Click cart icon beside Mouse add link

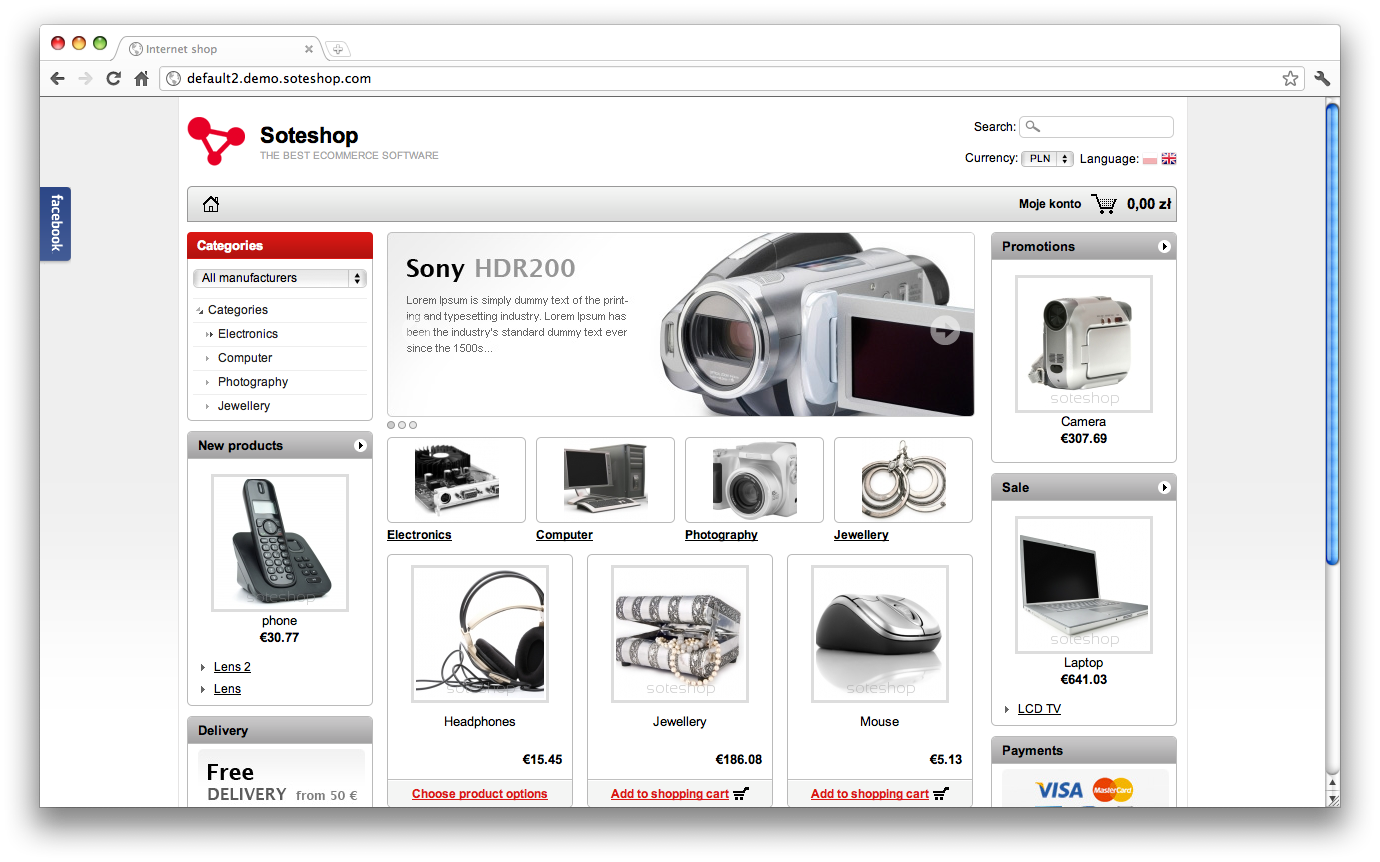(941, 794)
